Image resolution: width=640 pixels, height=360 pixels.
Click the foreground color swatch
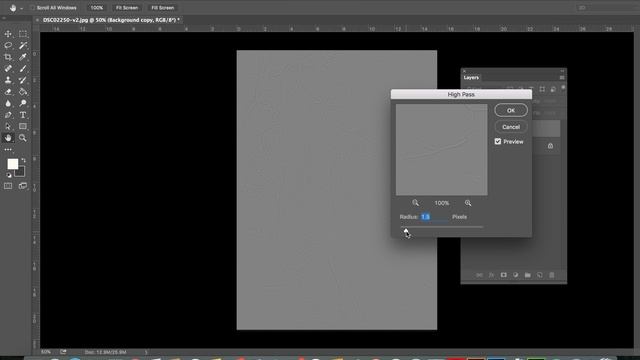coord(12,164)
